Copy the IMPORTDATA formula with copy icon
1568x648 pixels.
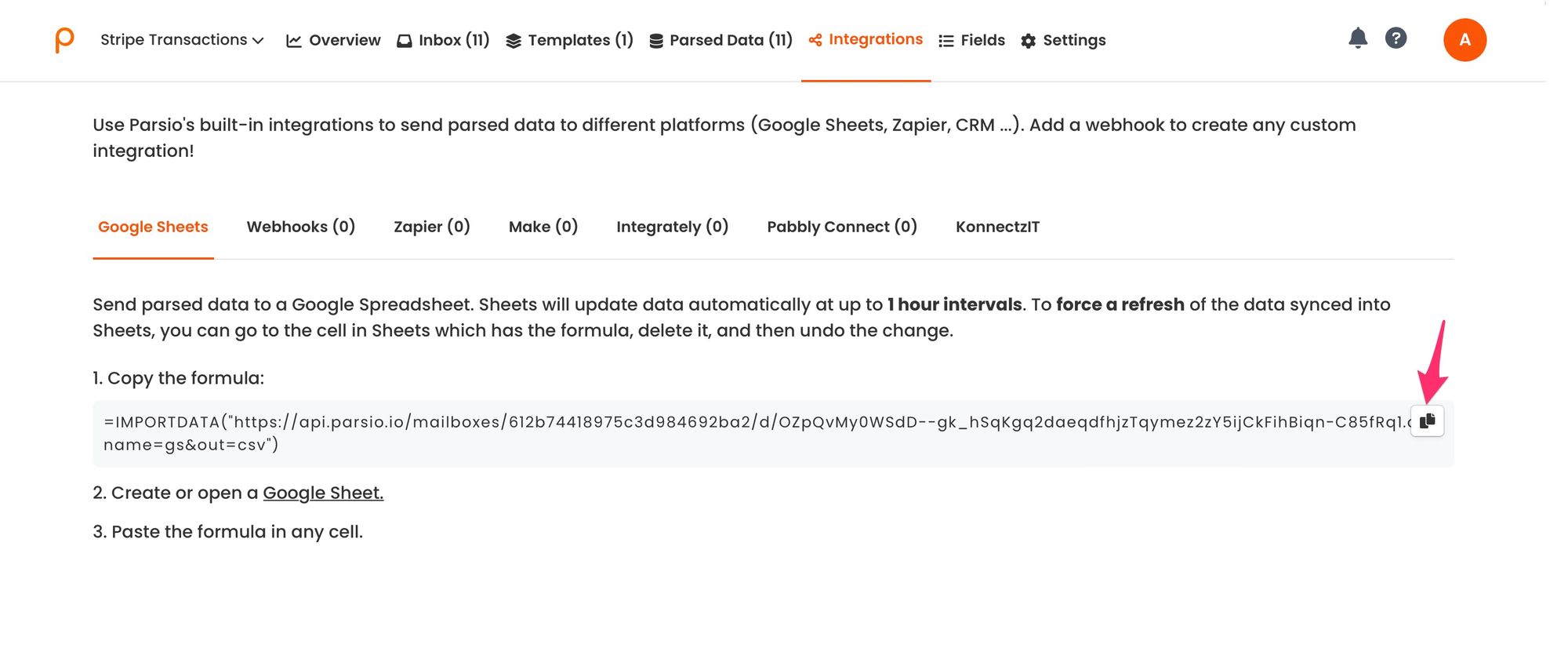tap(1427, 421)
